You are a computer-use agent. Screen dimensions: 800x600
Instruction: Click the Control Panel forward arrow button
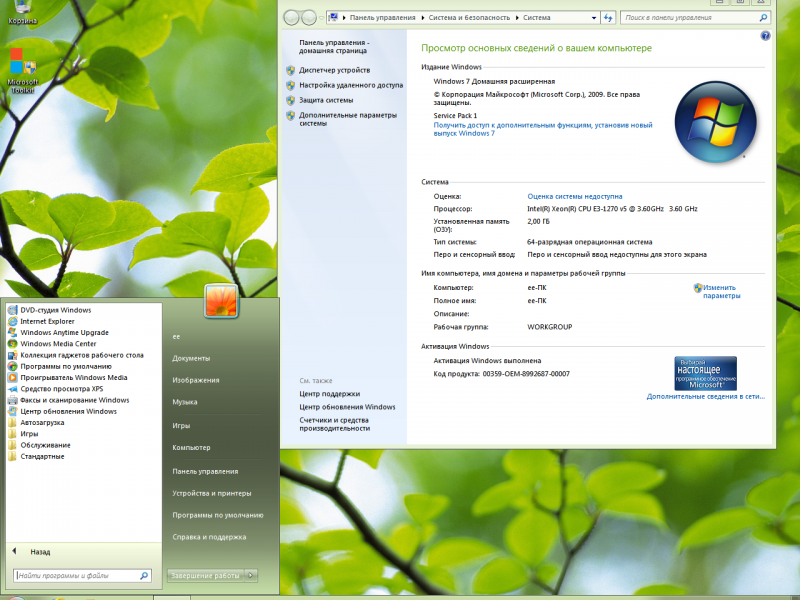coord(309,18)
